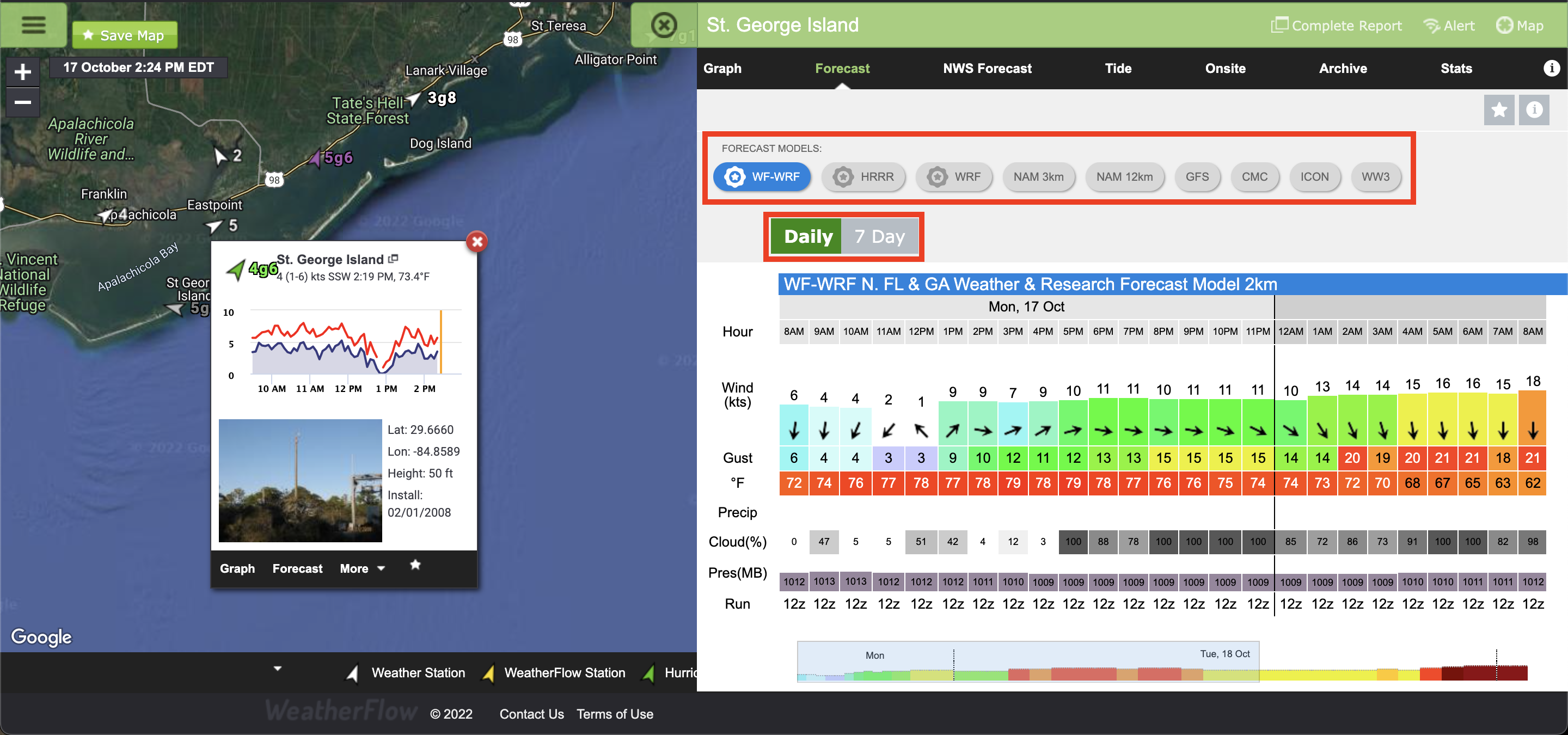Image resolution: width=1568 pixels, height=735 pixels.
Task: Zoom in on the map
Action: click(x=22, y=72)
